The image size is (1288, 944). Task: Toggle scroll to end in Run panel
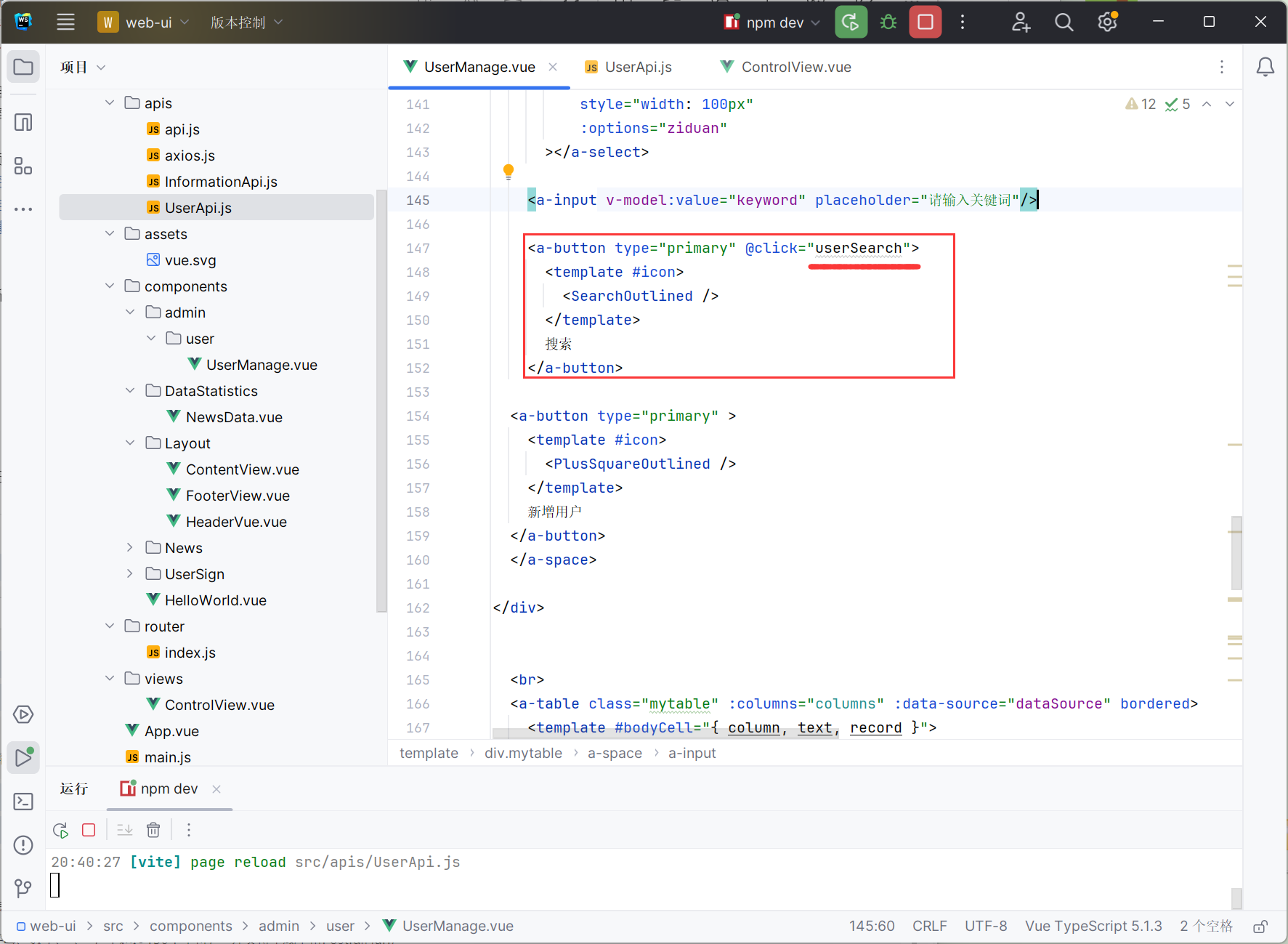(x=125, y=830)
